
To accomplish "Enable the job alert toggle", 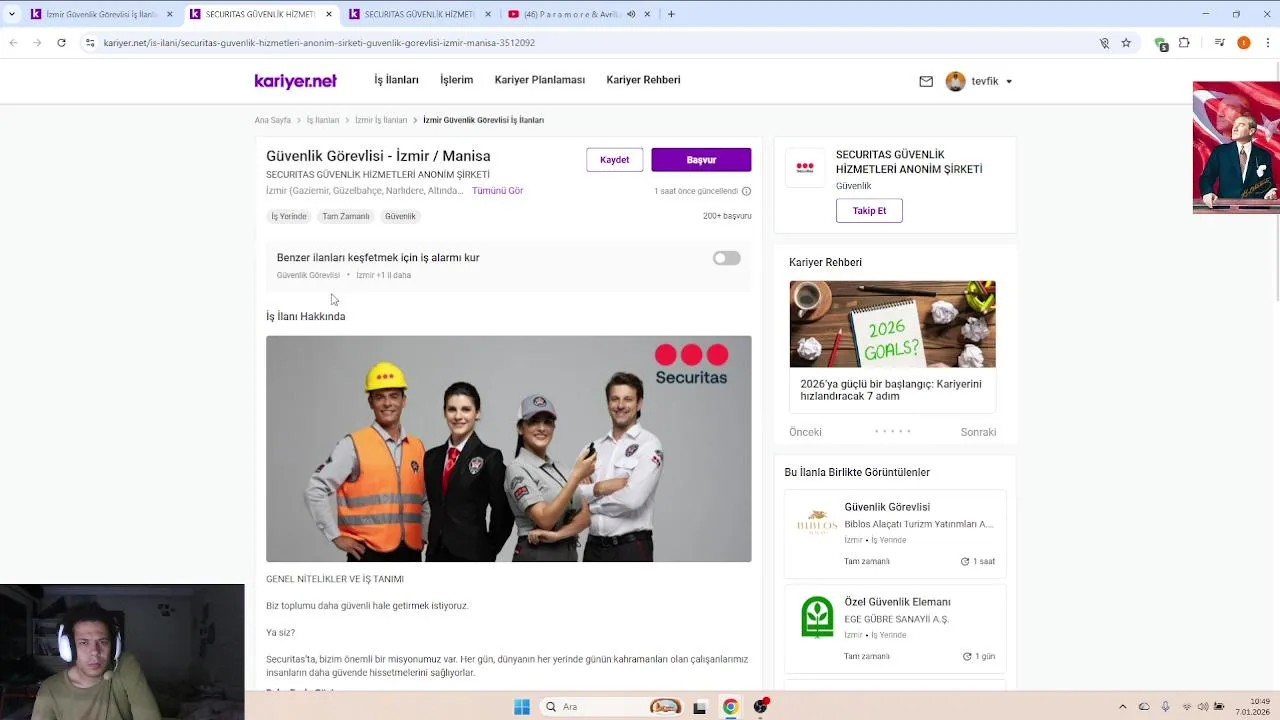I will [727, 258].
